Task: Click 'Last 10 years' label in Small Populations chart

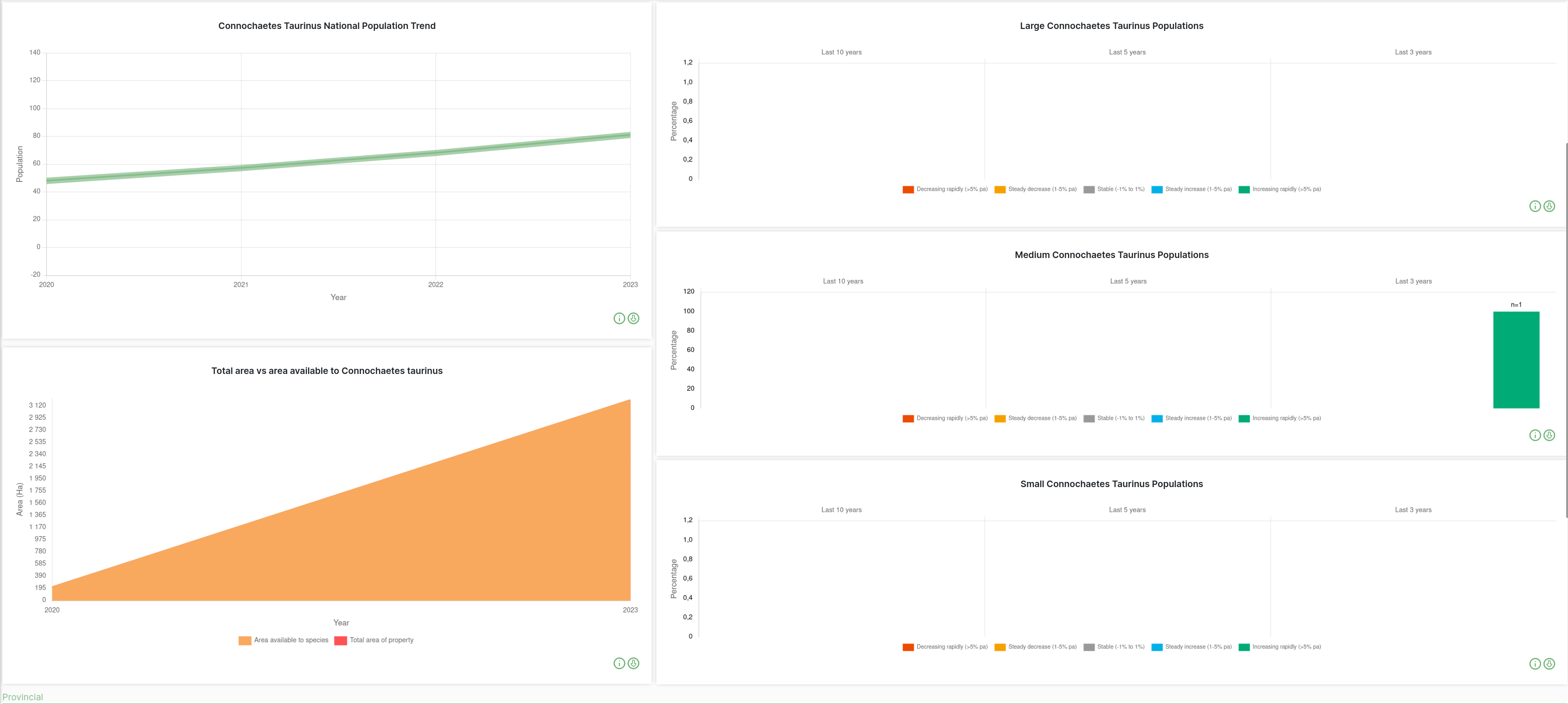Action: 841,510
